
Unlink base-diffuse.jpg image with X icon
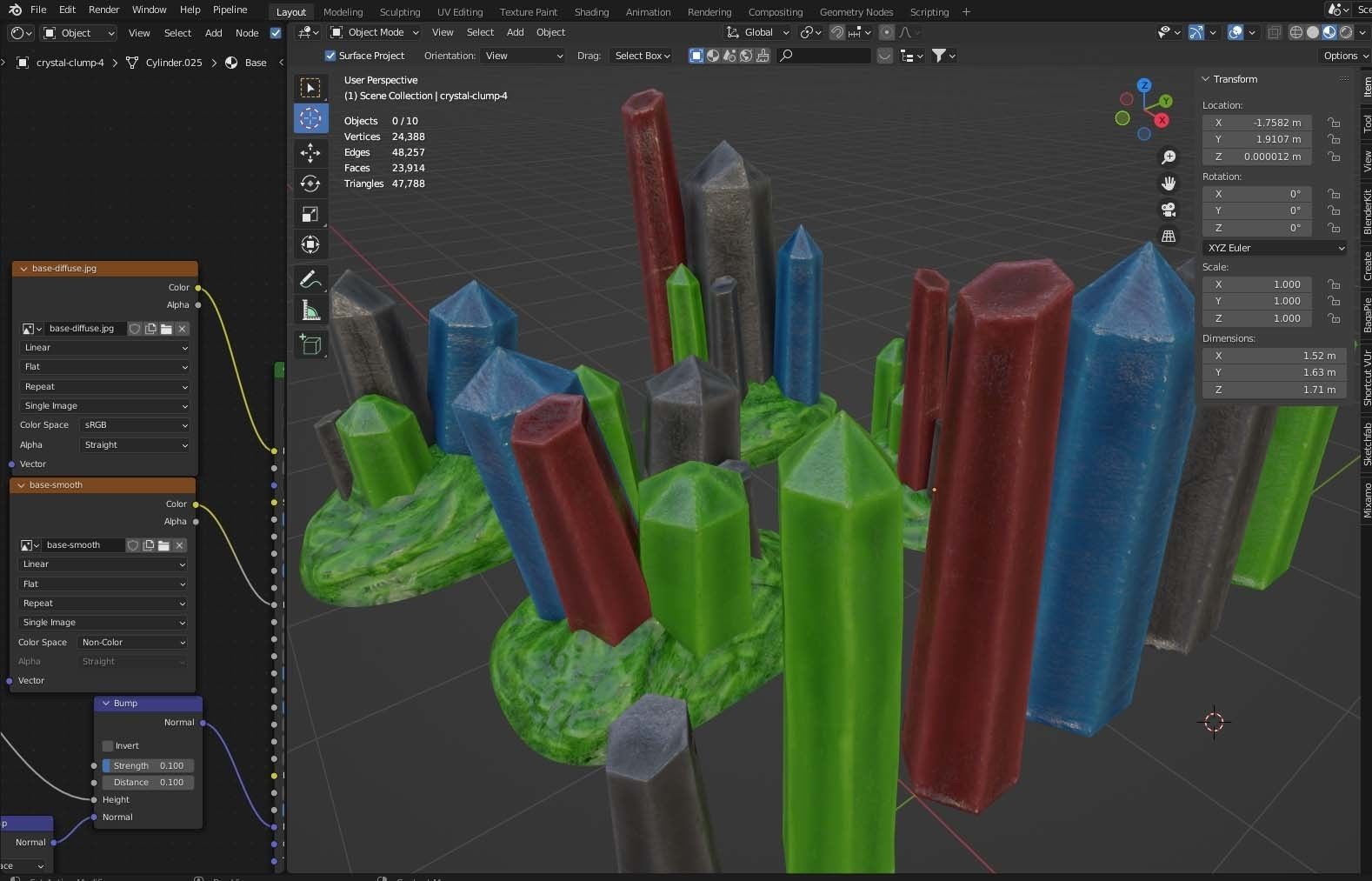pyautogui.click(x=182, y=329)
